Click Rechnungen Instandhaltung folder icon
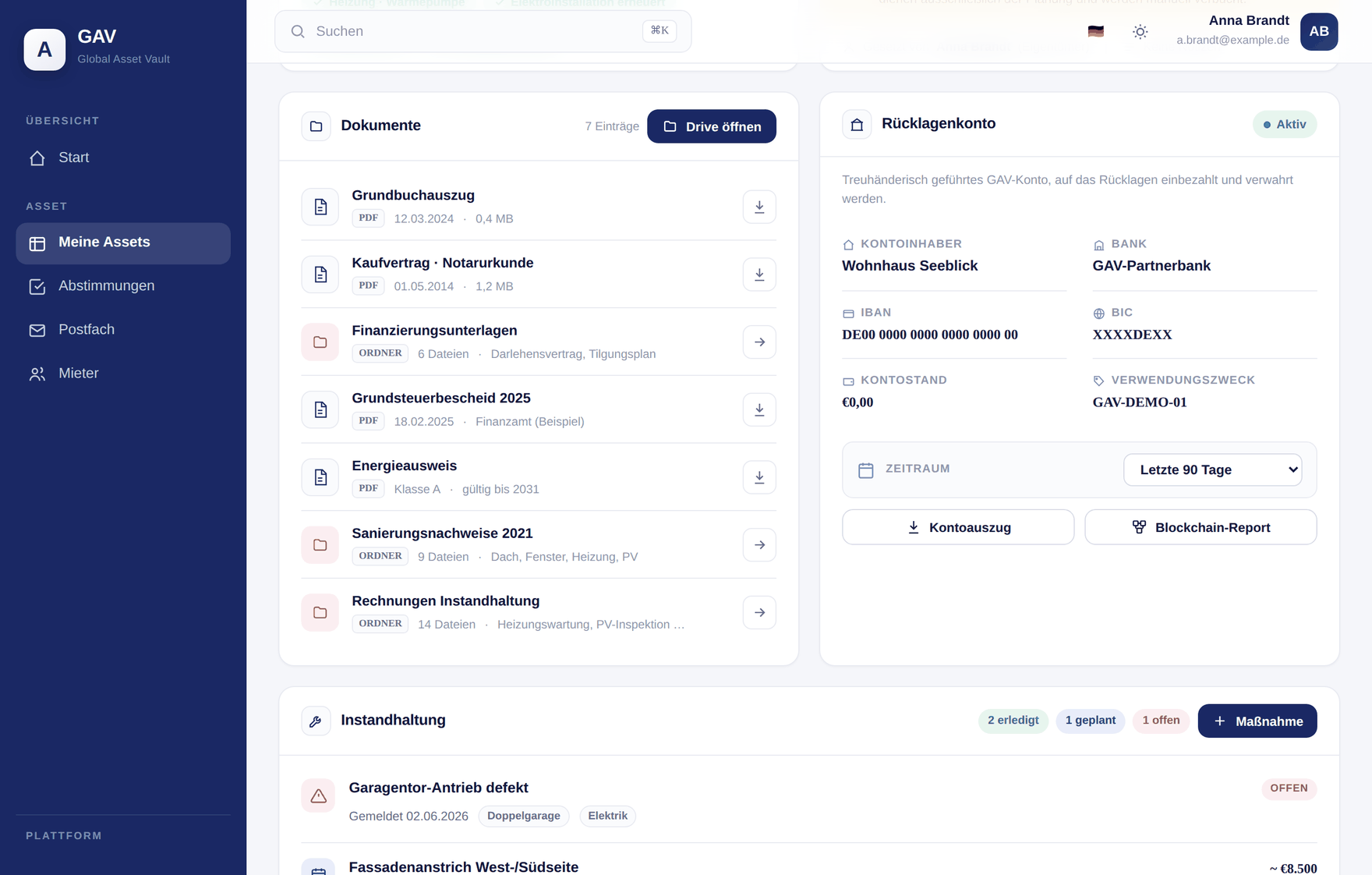 320,612
